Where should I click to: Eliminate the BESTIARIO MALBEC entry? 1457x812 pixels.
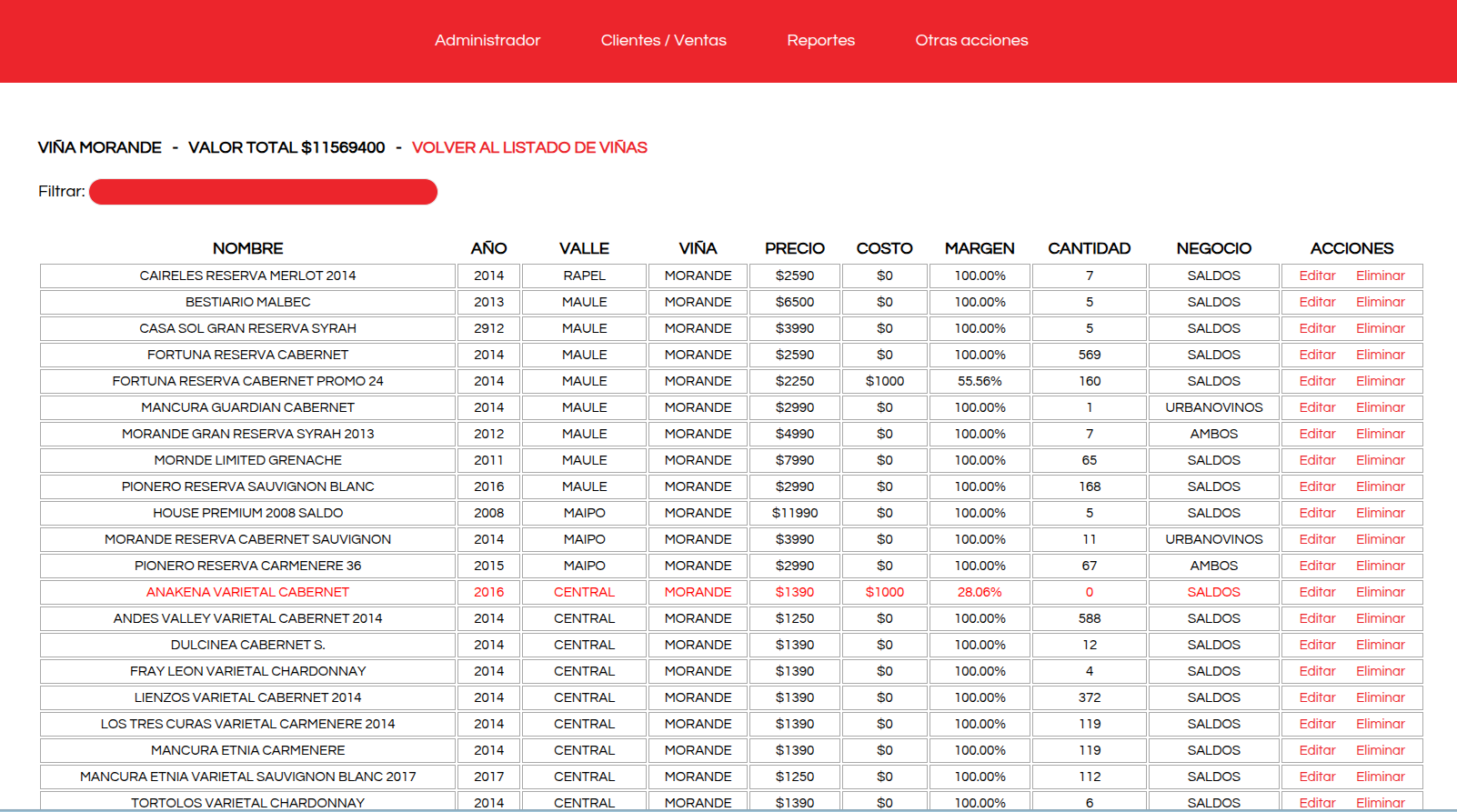point(1381,302)
